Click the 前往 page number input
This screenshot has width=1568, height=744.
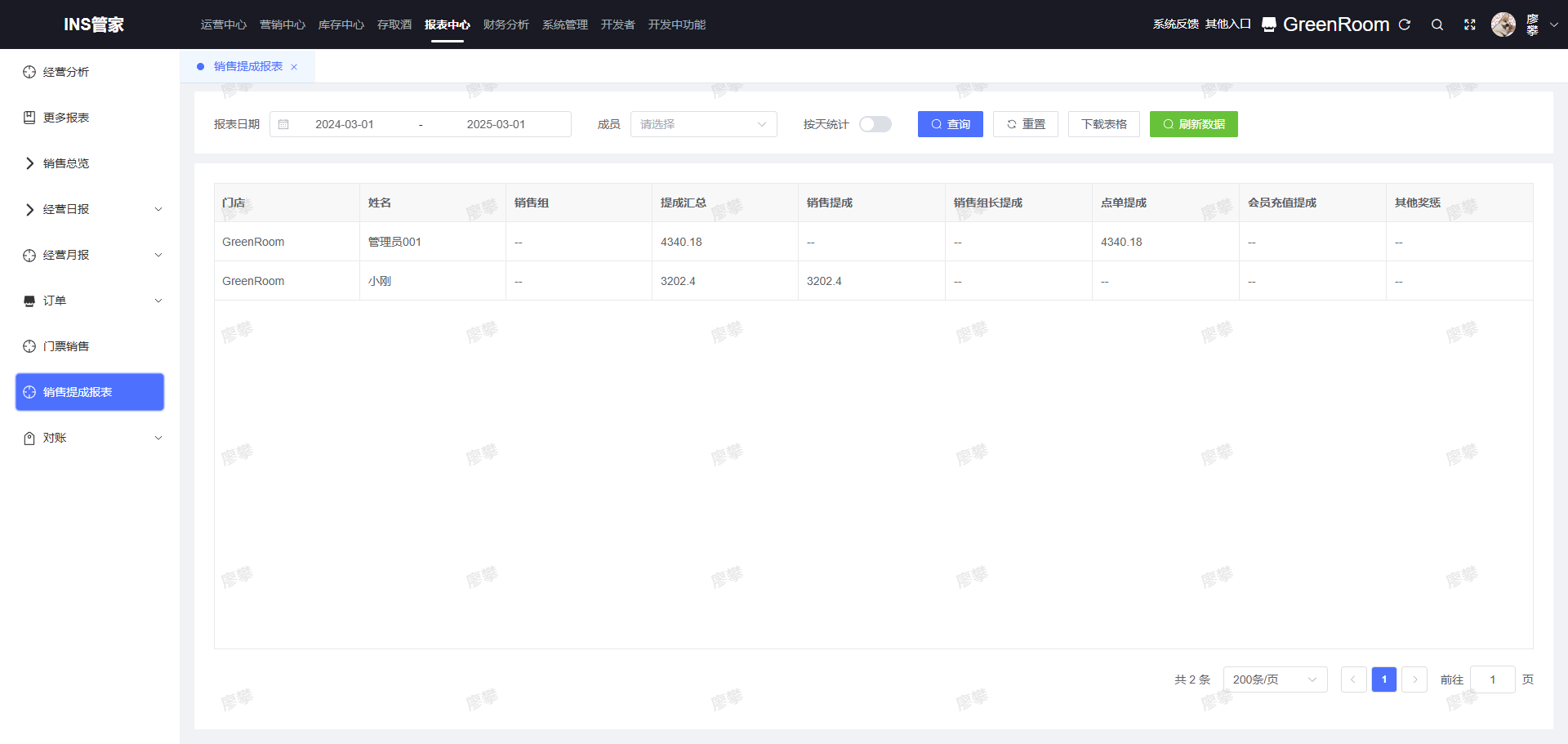pos(1493,679)
